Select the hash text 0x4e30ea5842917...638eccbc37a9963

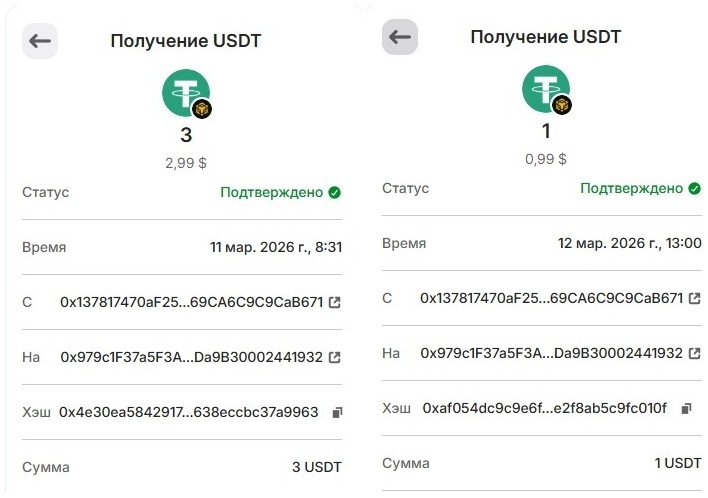pyautogui.click(x=189, y=412)
